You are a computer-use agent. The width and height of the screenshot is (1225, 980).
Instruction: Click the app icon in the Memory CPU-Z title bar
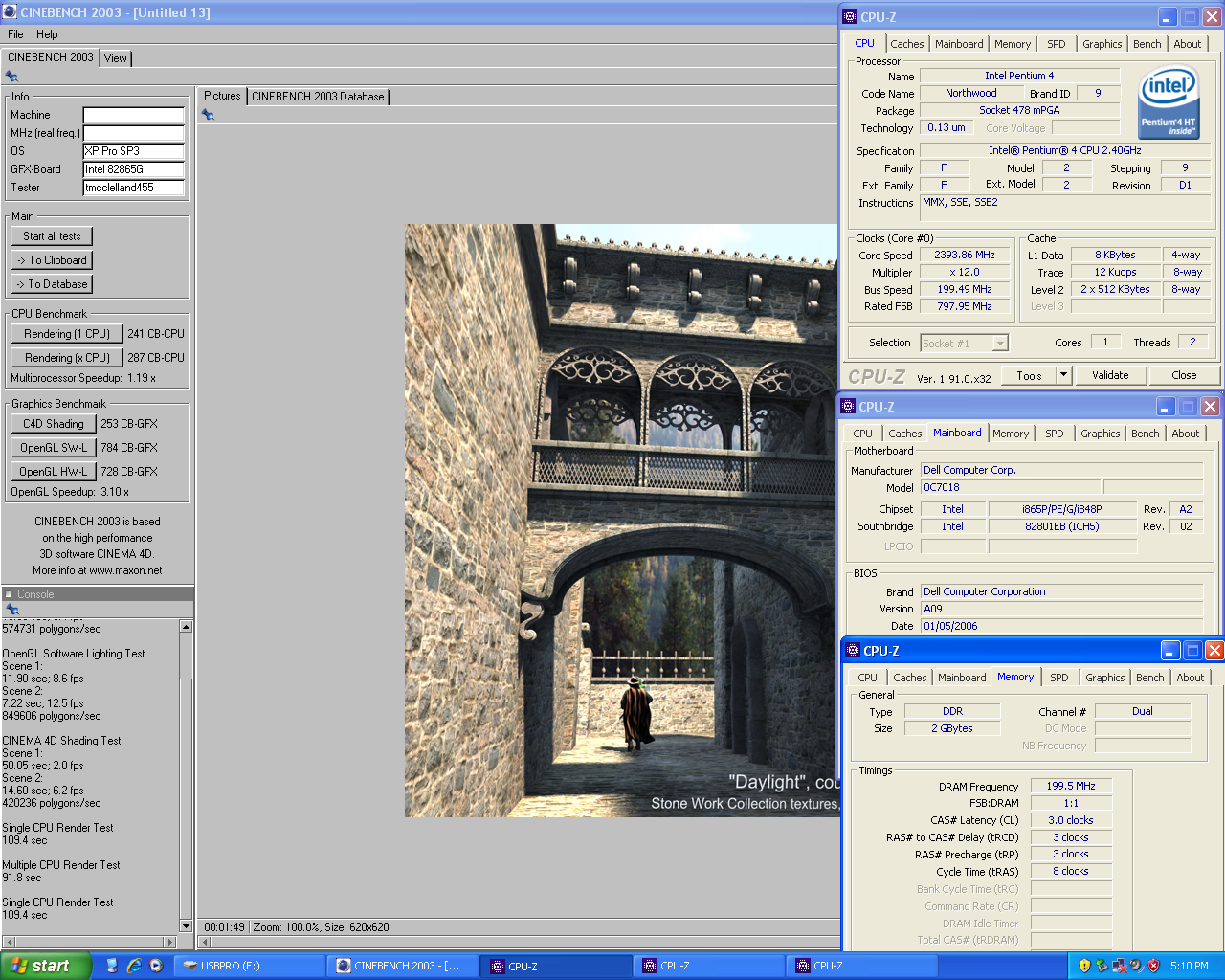click(854, 651)
